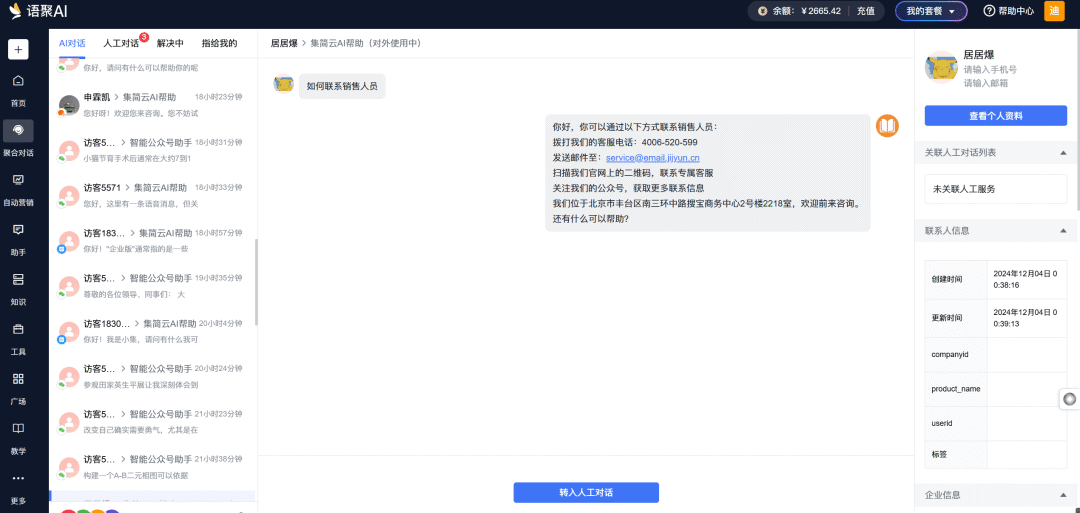This screenshot has height=513, width=1080.
Task: Click the product_name value cell
Action: pyautogui.click(x=1026, y=389)
